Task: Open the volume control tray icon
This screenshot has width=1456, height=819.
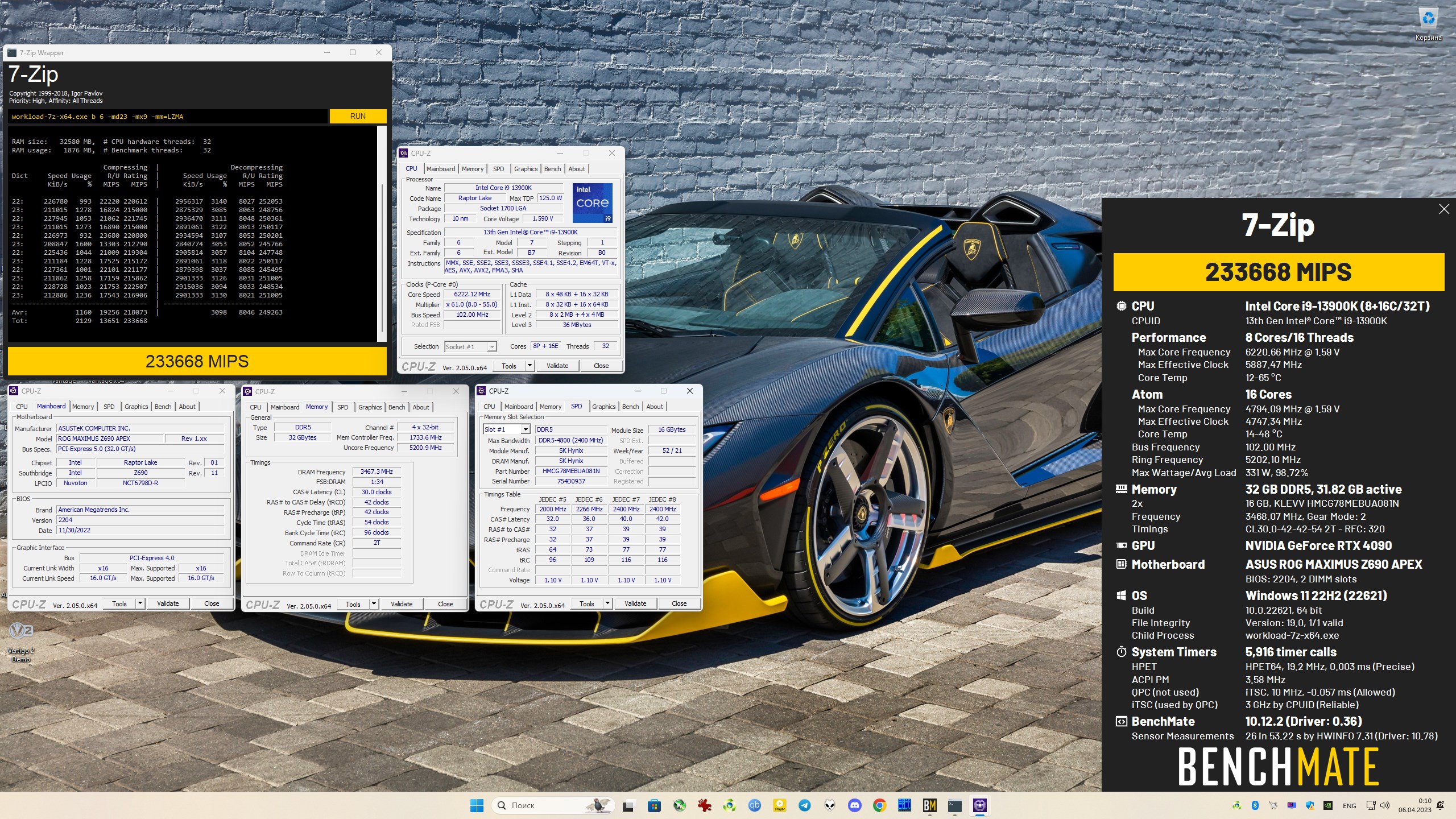Action: pyautogui.click(x=1385, y=805)
